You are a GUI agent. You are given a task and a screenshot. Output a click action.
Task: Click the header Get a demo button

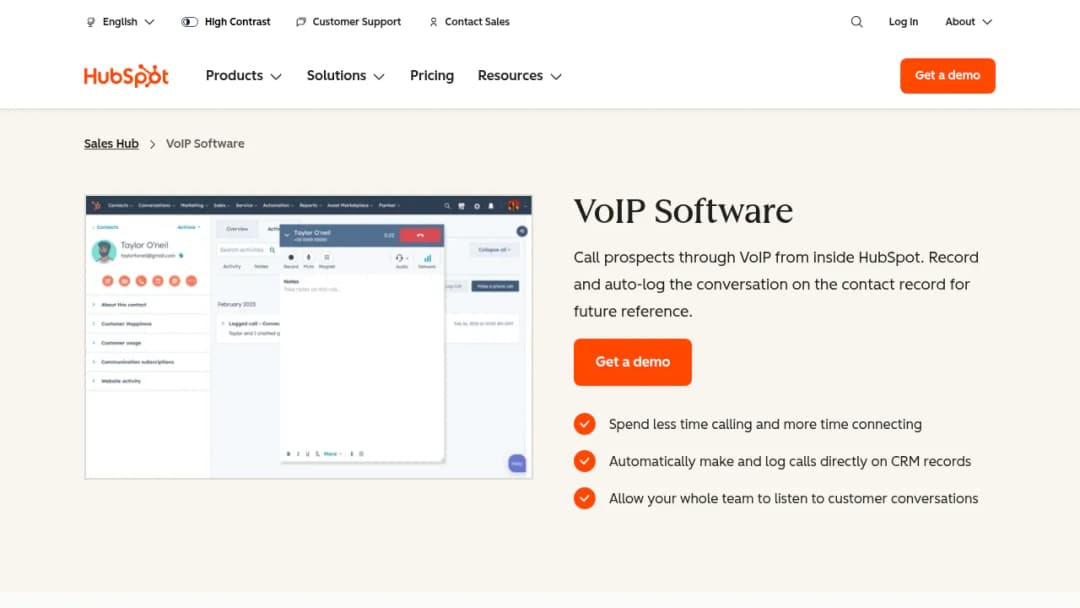pyautogui.click(x=947, y=76)
